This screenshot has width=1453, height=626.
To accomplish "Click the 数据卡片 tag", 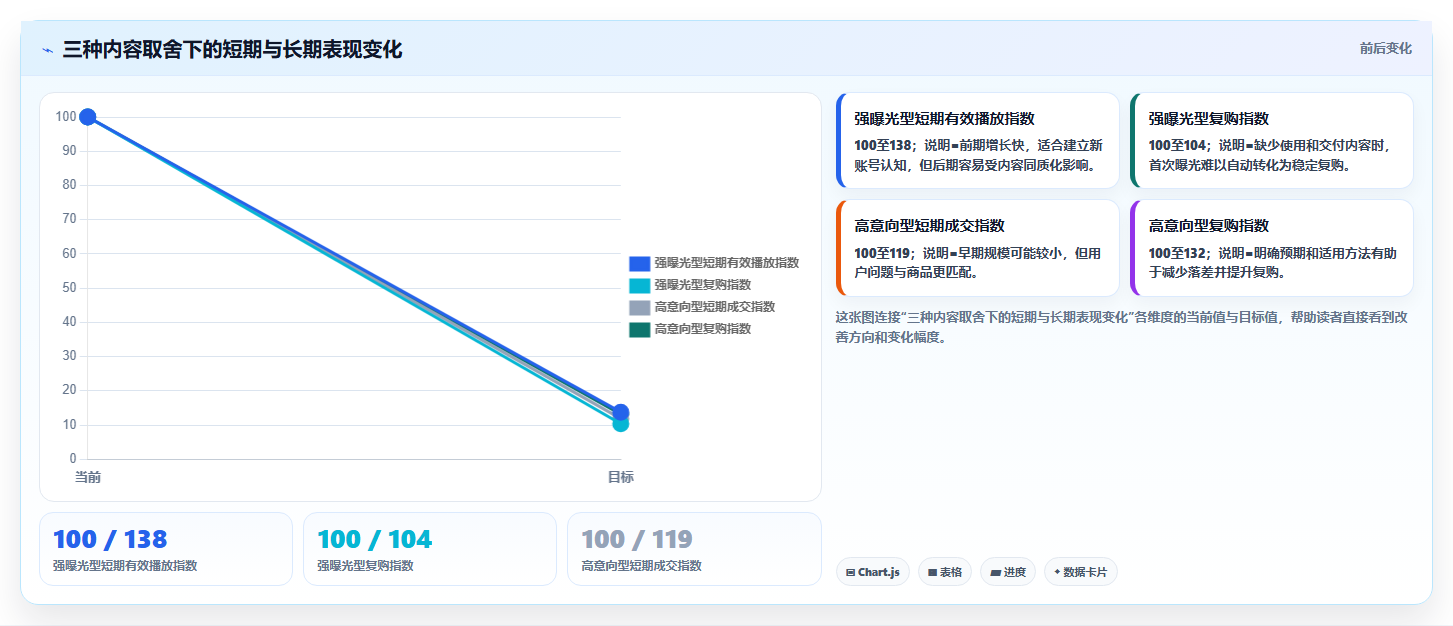I will point(1080,572).
